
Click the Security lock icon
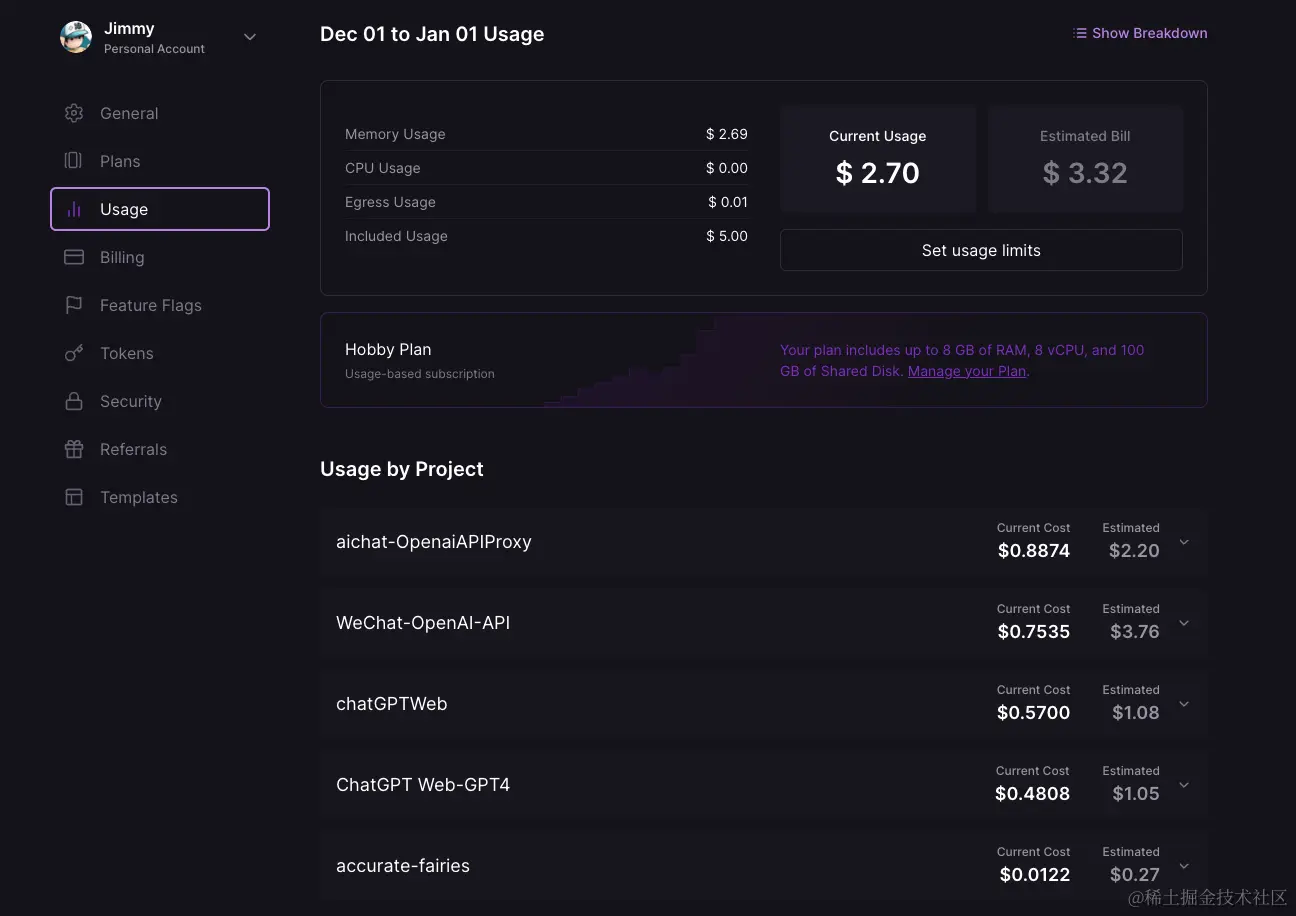coord(74,401)
